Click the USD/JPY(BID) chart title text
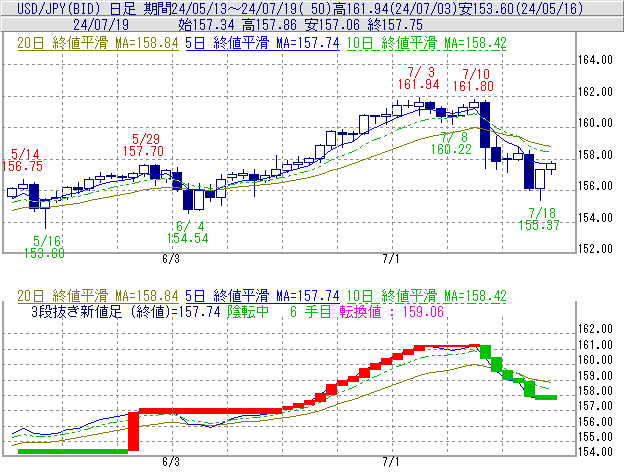 (x=58, y=8)
